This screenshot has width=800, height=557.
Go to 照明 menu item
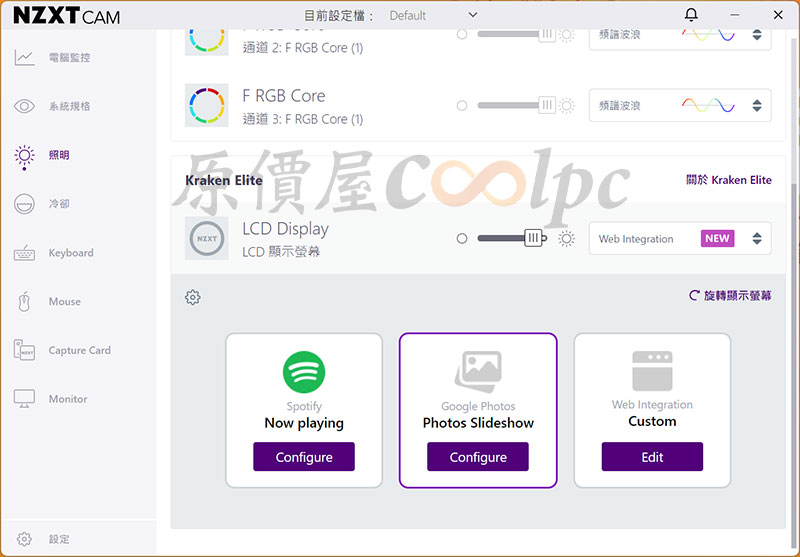click(x=59, y=155)
